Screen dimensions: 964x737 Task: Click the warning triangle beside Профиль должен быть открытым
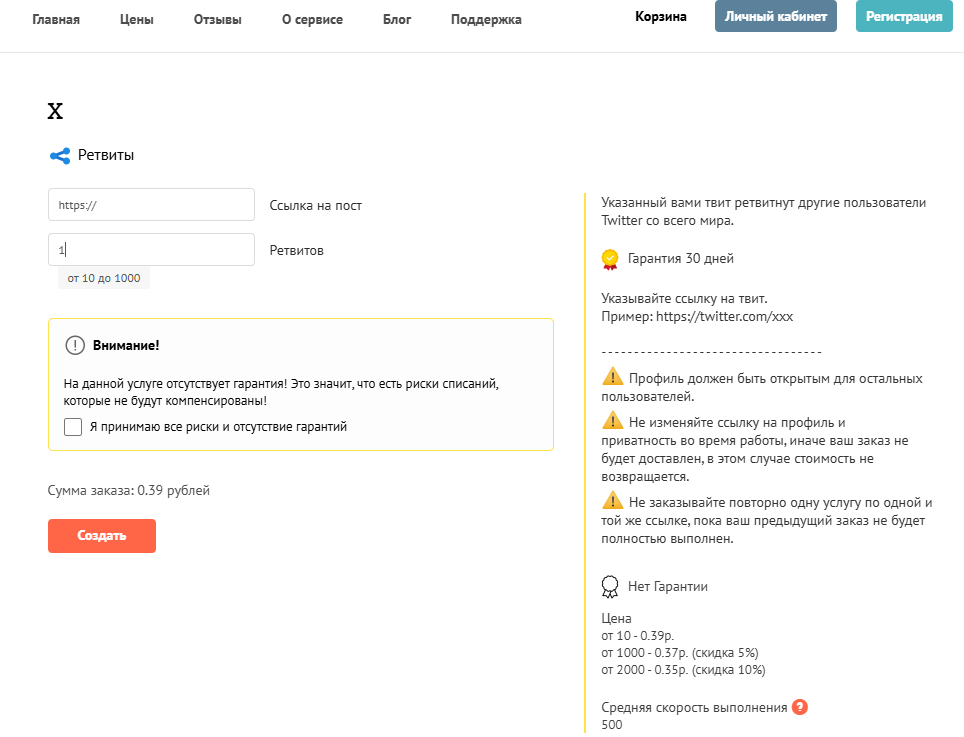(x=612, y=376)
